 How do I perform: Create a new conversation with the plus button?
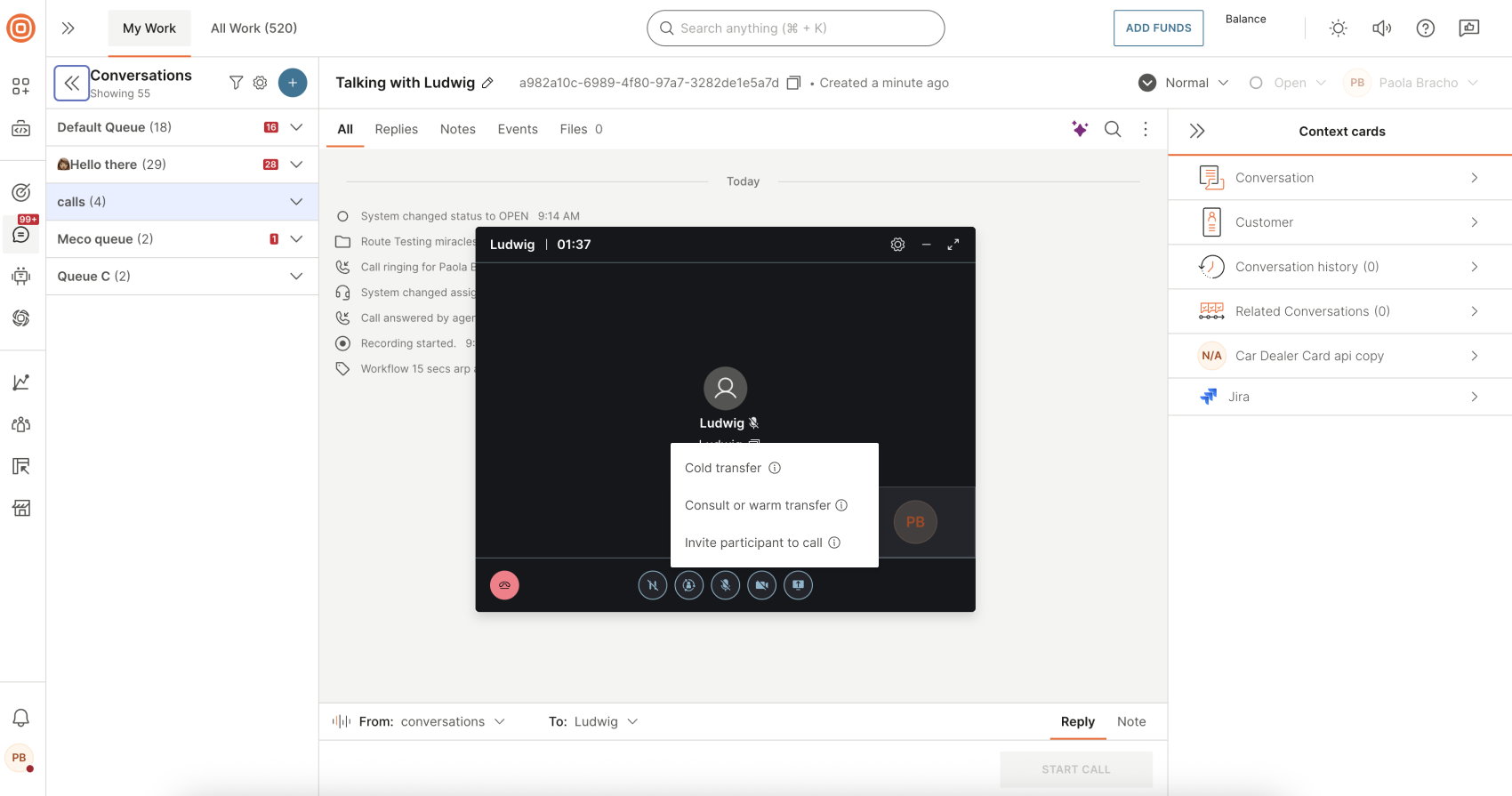293,83
